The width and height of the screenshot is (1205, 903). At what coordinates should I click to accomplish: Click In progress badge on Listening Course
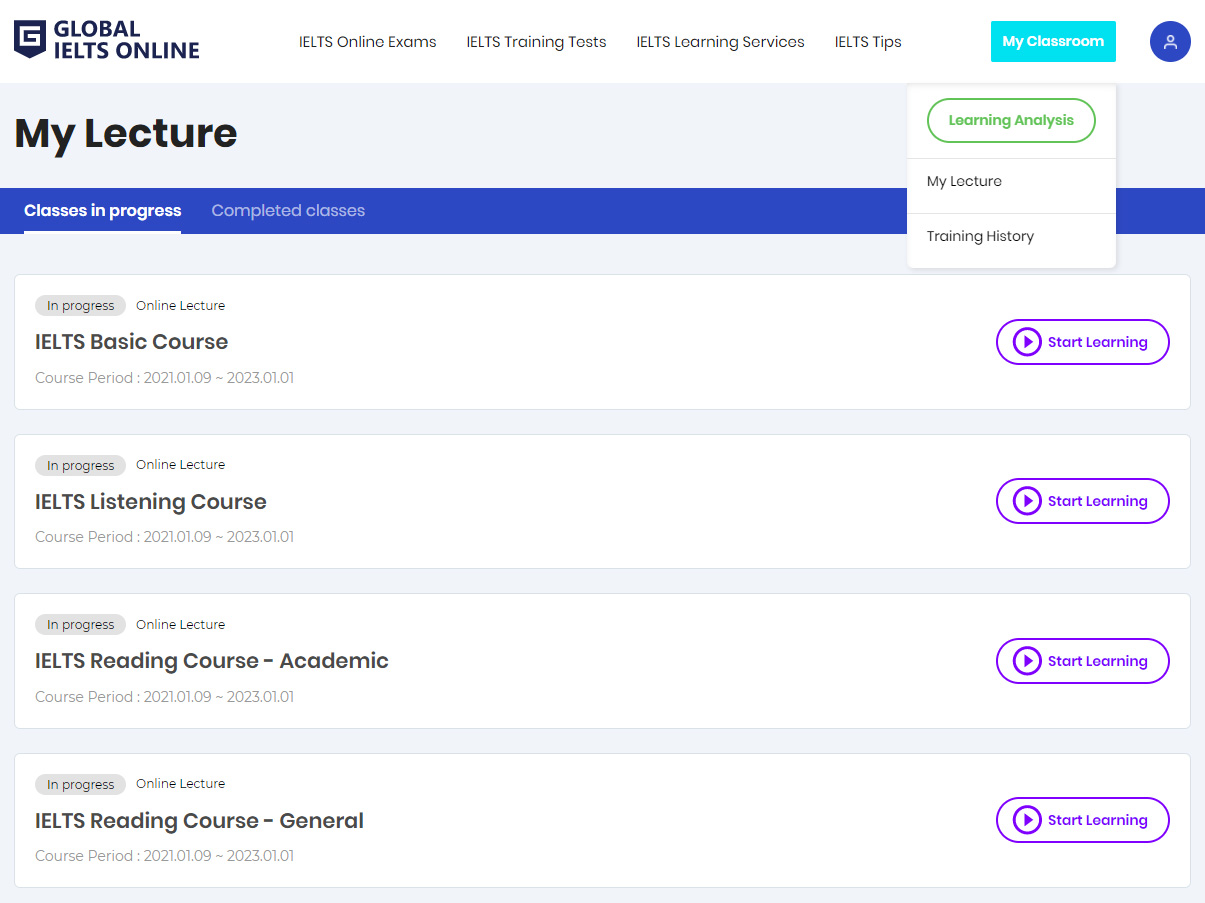80,465
